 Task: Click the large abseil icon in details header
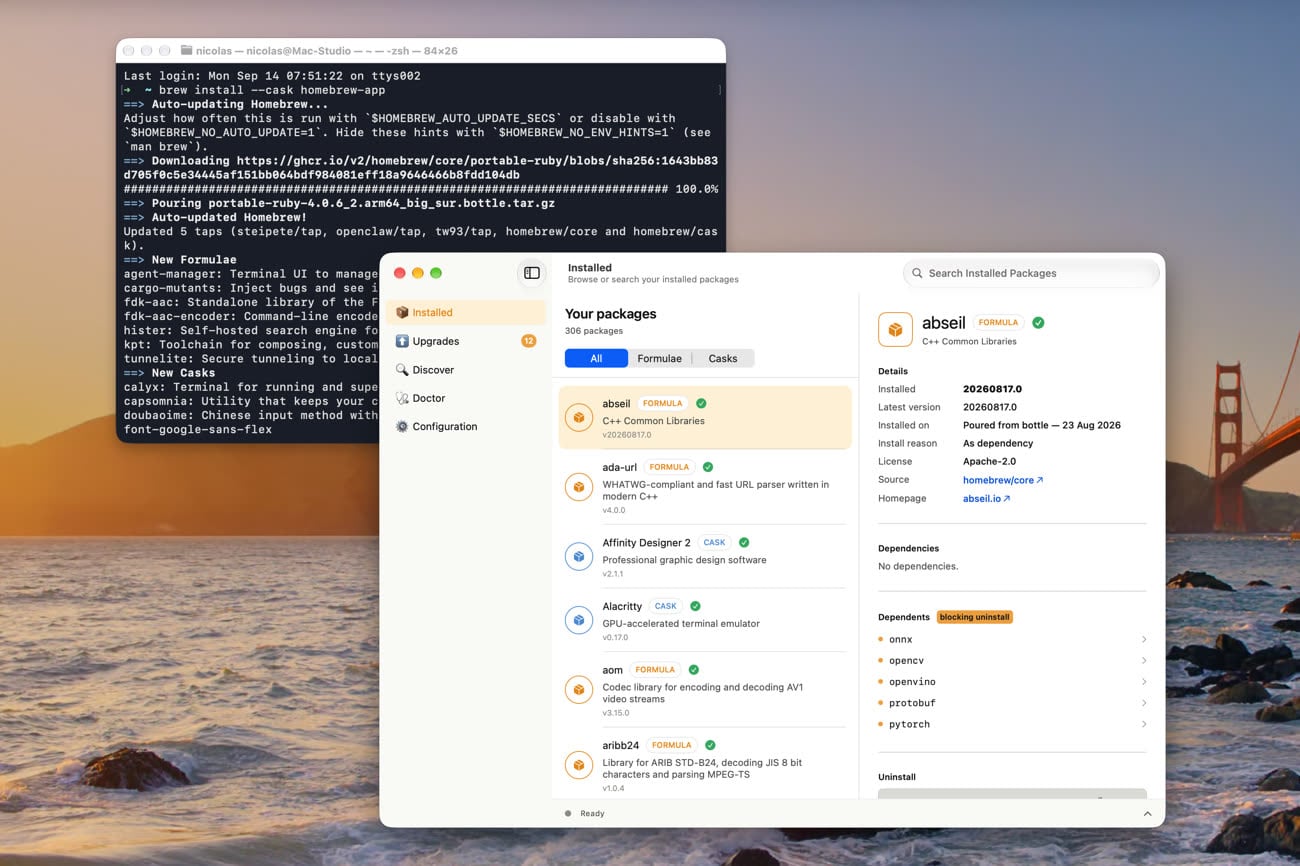click(895, 329)
